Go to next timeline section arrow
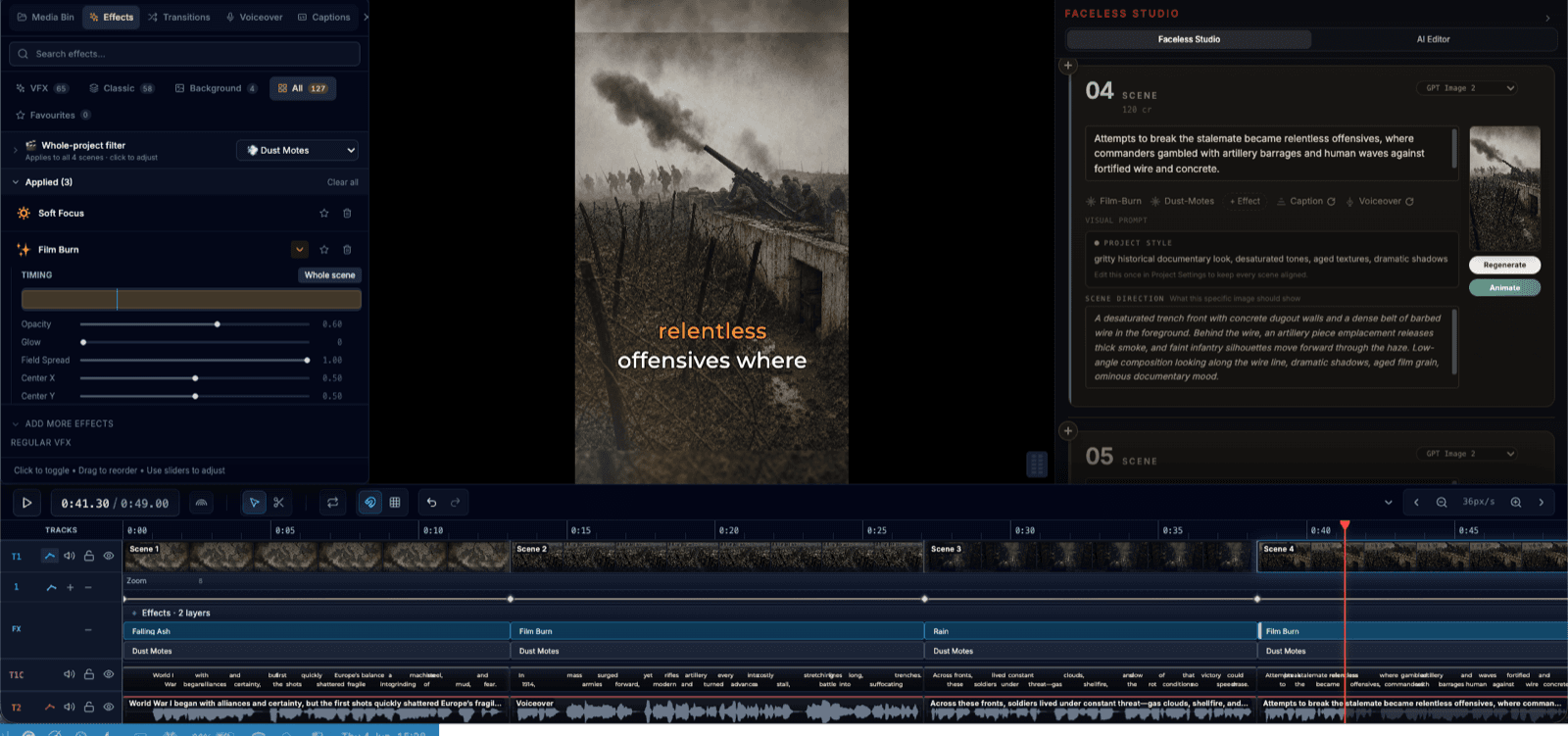The height and width of the screenshot is (736, 1568). [1542, 503]
